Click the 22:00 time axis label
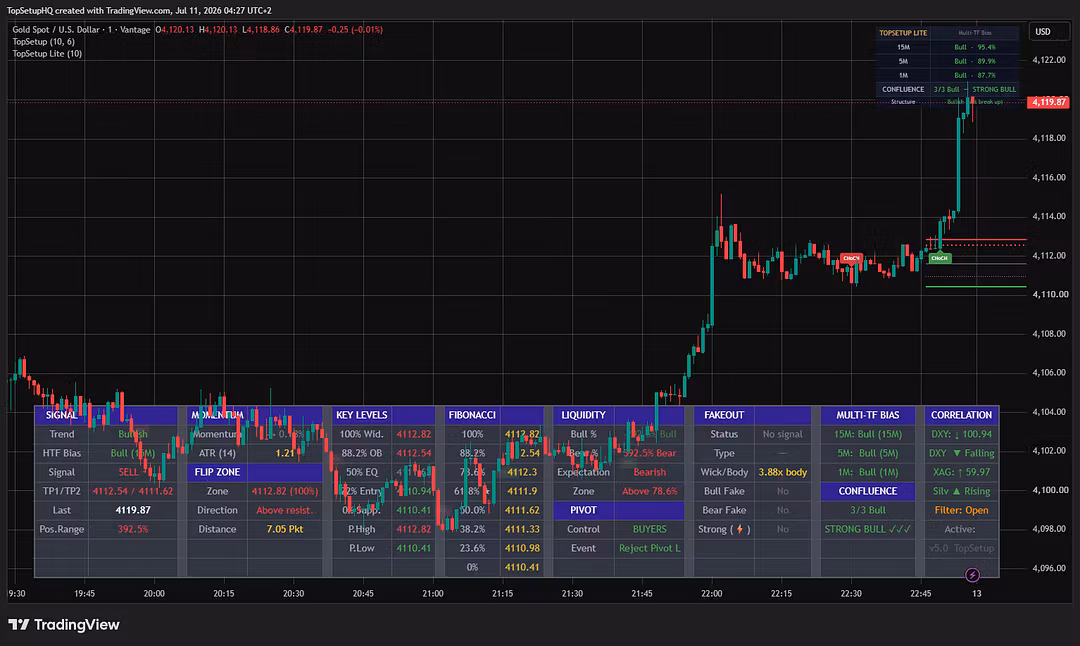This screenshot has height=646, width=1080. tap(712, 593)
